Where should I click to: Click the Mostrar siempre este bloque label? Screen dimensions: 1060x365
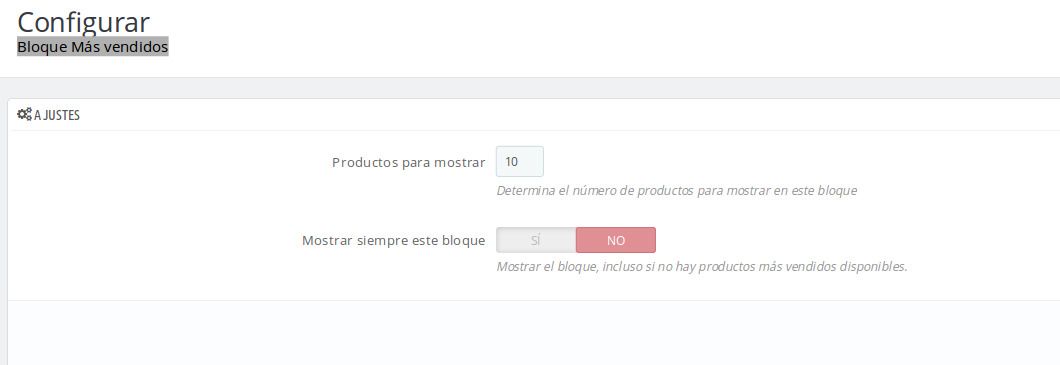pyautogui.click(x=393, y=240)
